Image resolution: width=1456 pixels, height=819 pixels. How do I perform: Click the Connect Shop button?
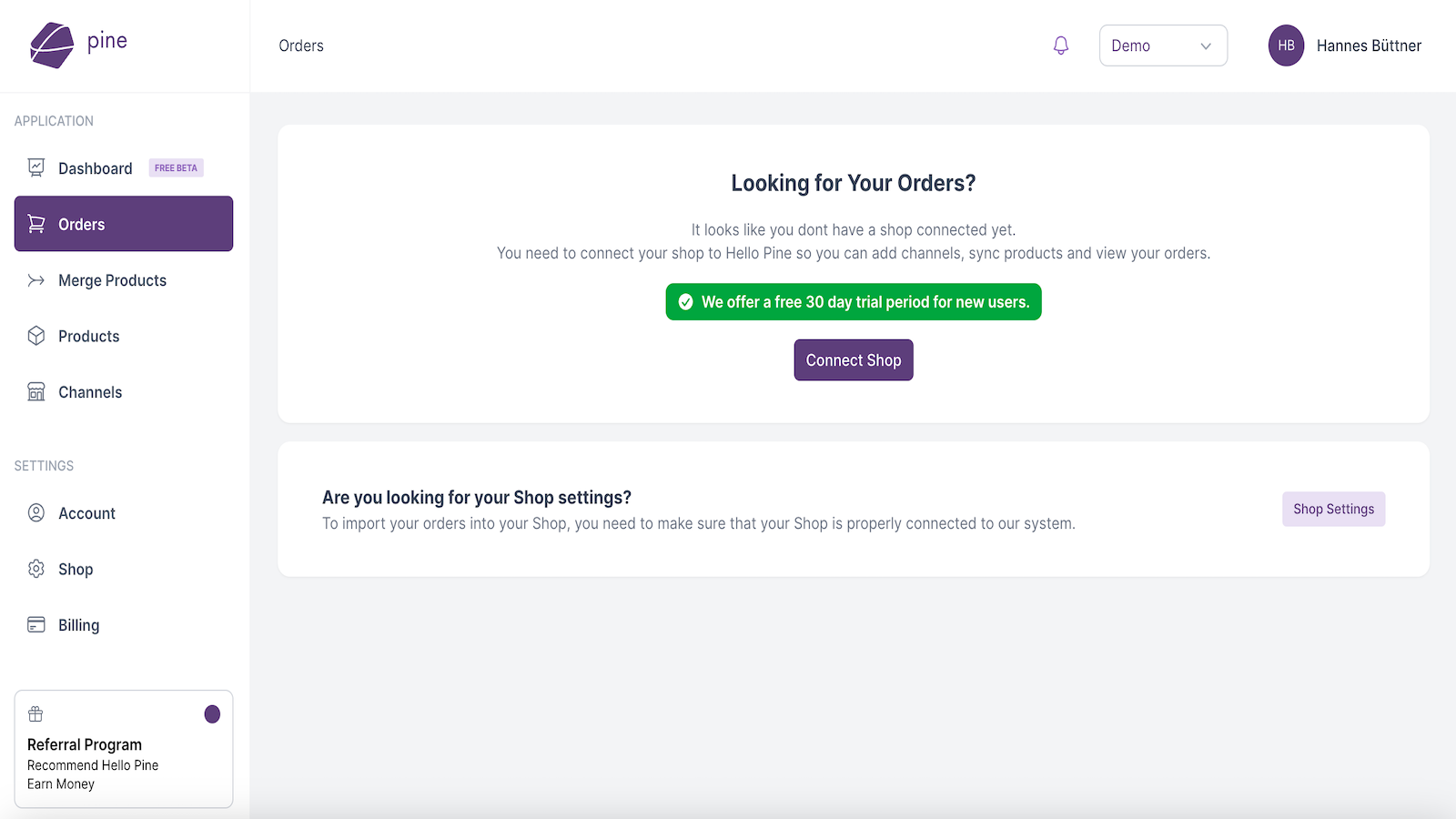(x=854, y=360)
